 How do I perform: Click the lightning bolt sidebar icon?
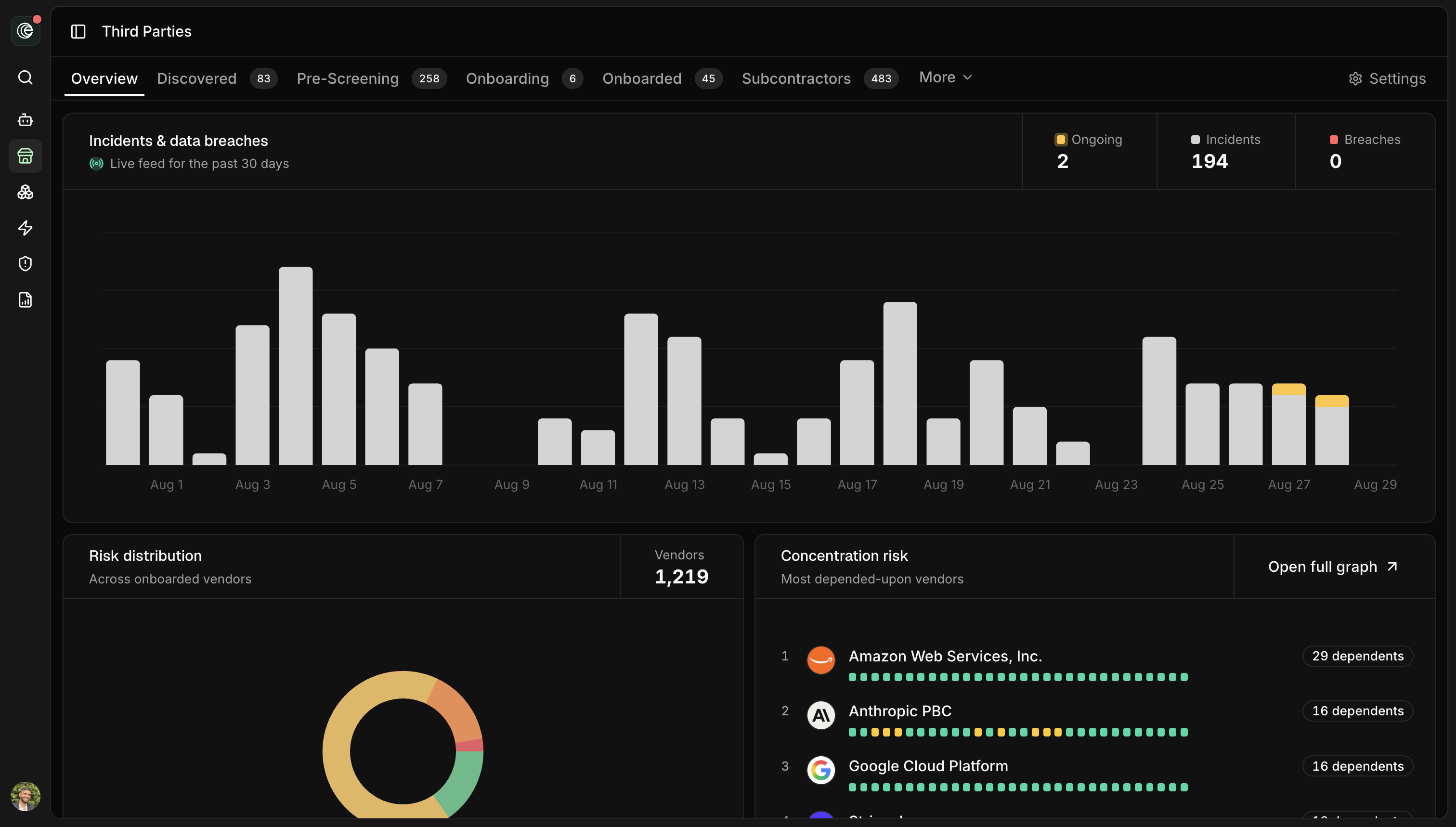(x=26, y=228)
